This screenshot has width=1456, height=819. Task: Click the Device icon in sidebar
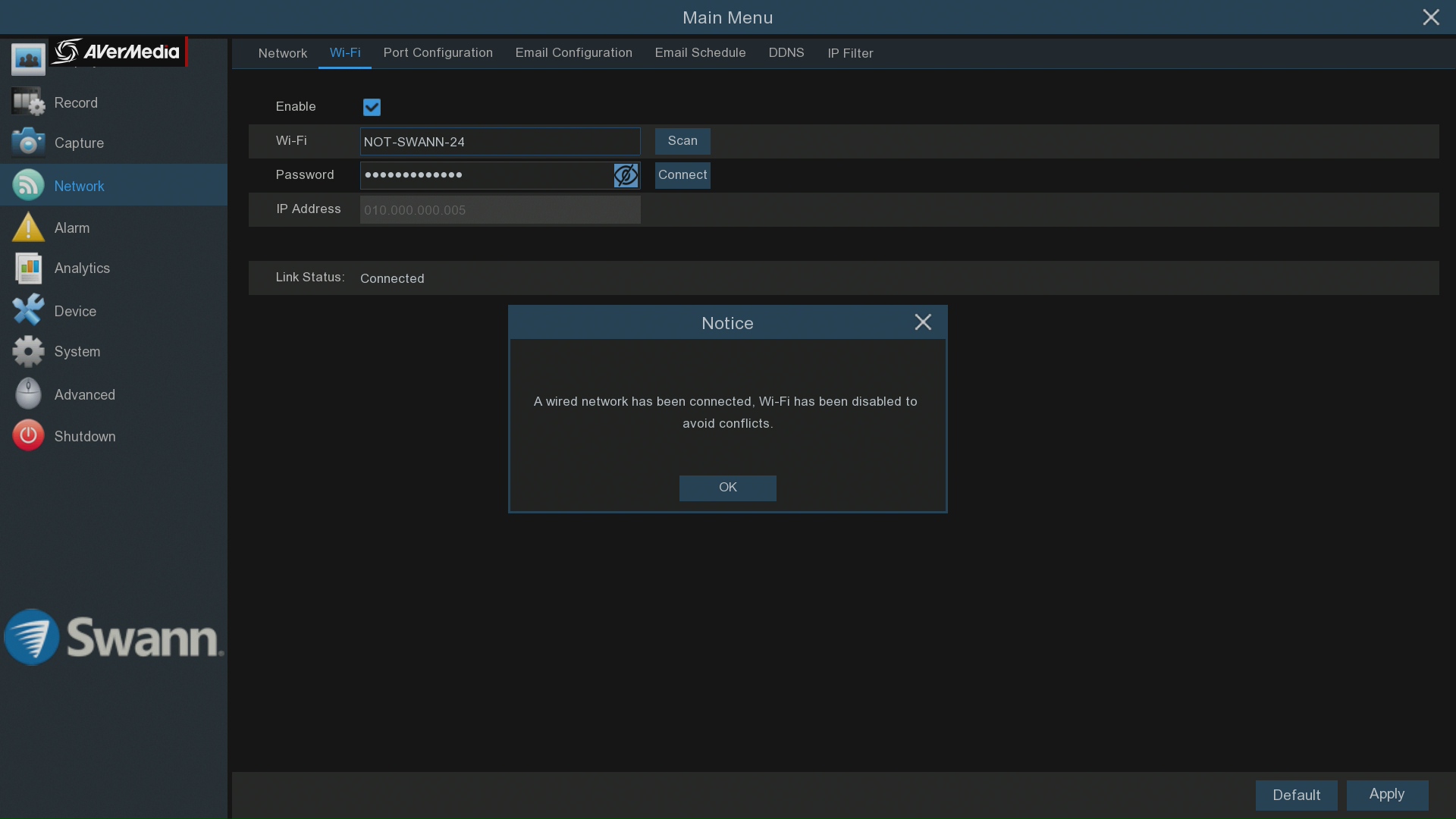(x=27, y=310)
